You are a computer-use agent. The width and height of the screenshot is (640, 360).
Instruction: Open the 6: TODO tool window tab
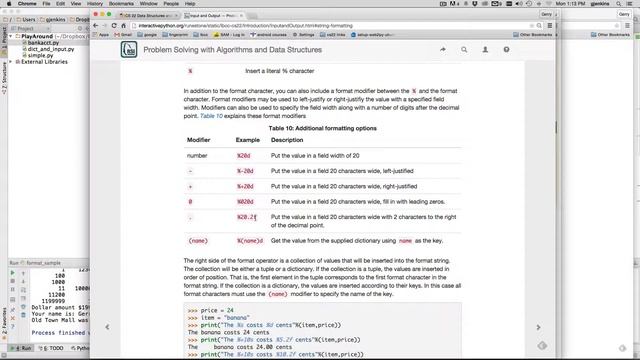pyautogui.click(x=51, y=348)
